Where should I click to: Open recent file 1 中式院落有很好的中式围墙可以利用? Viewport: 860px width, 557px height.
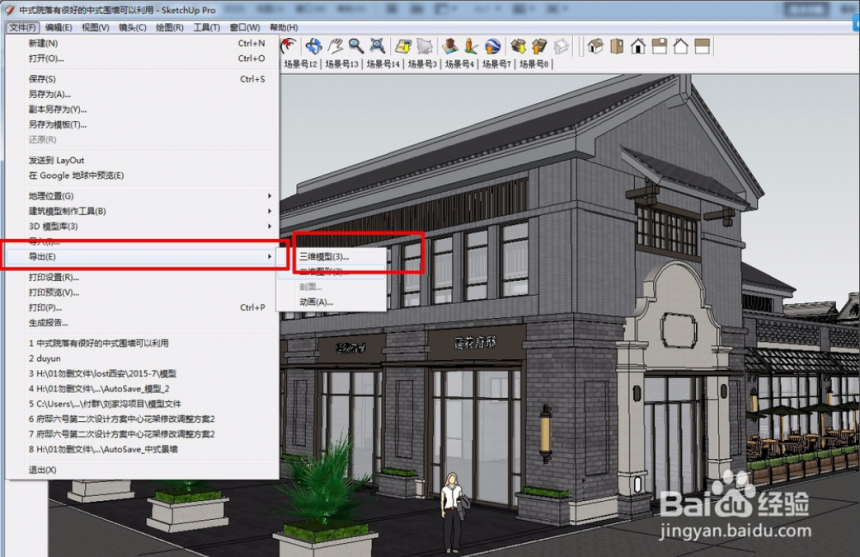click(142, 343)
